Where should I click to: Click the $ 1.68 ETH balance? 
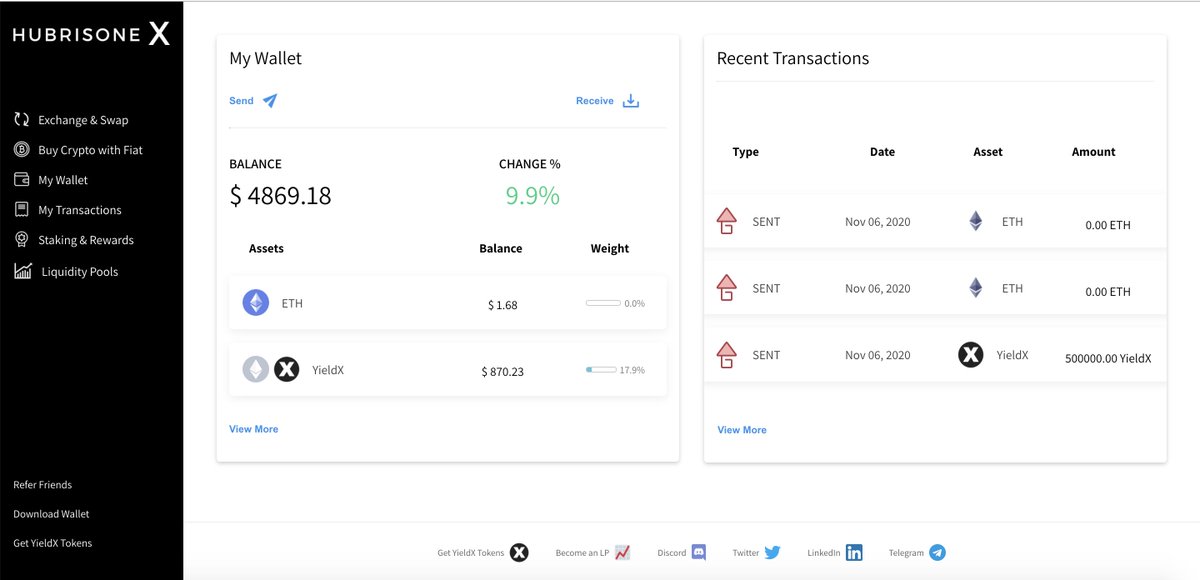[503, 305]
